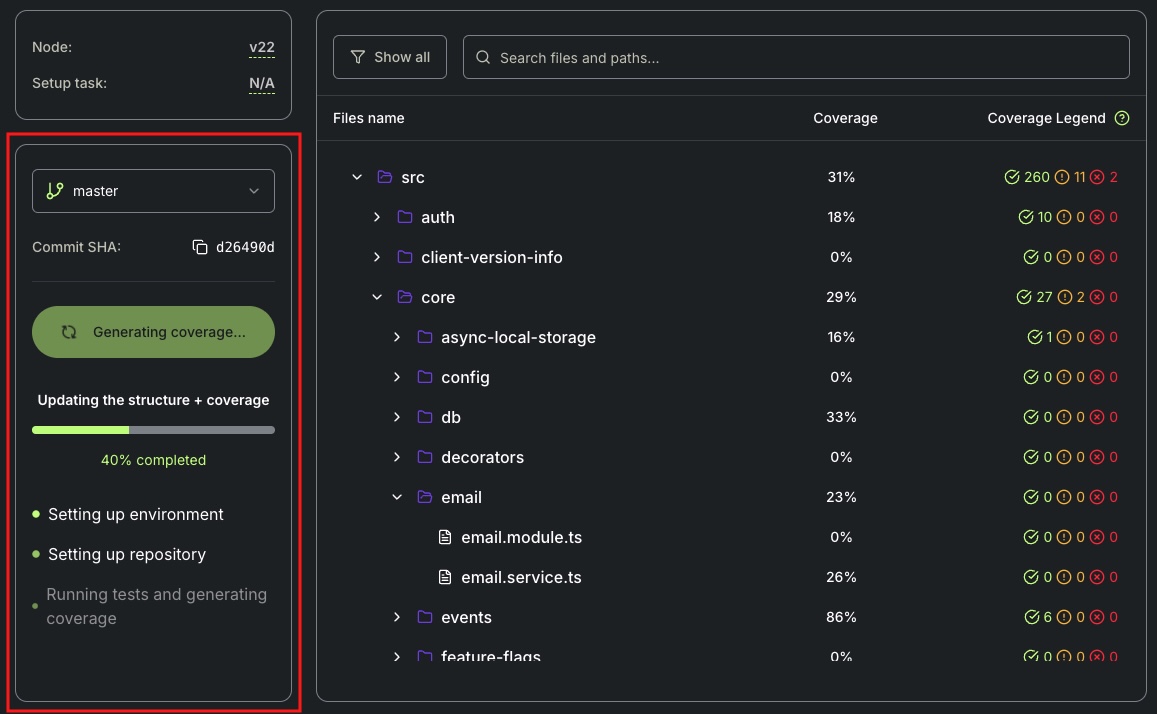
Task: Expand the config folder chevron
Action: [397, 377]
